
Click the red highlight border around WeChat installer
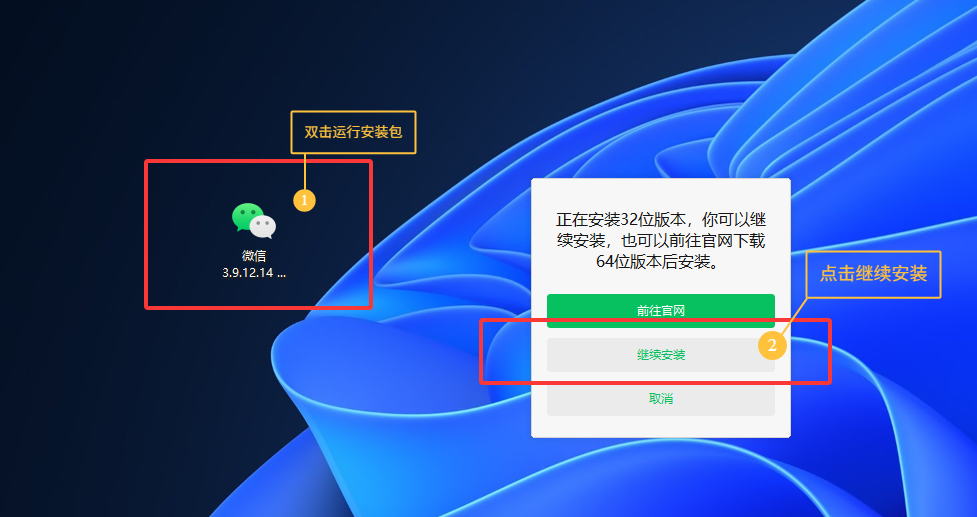259,161
